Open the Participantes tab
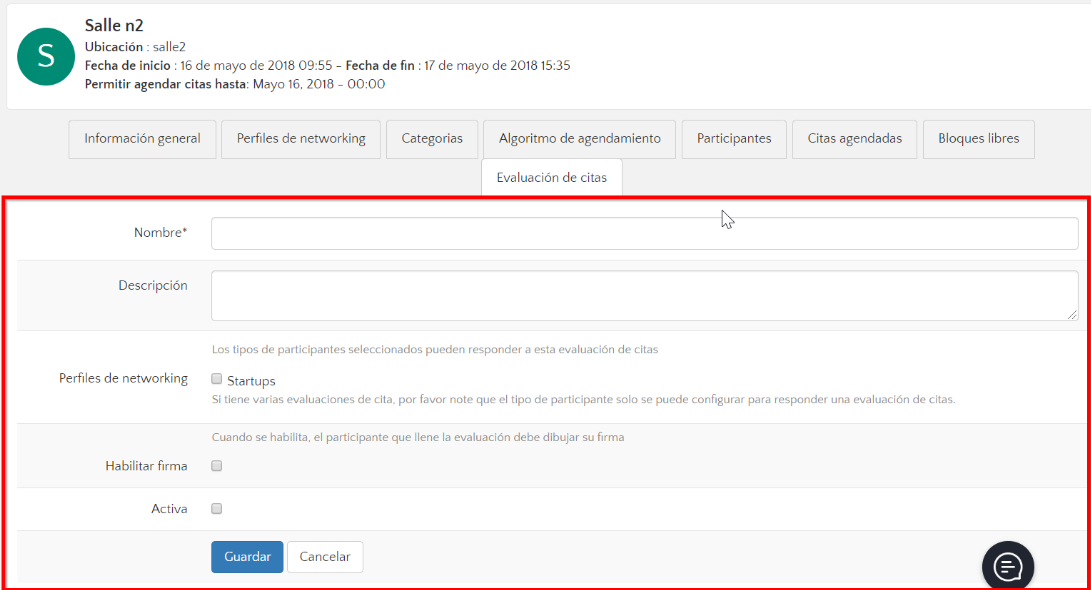Image resolution: width=1091 pixels, height=590 pixels. [734, 139]
